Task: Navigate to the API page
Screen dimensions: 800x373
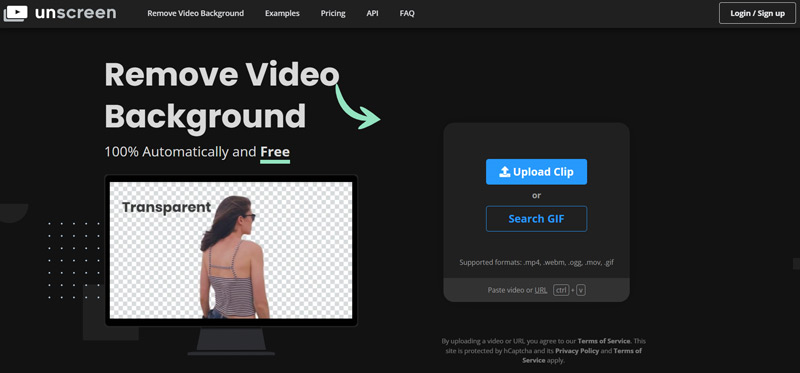Action: [372, 13]
